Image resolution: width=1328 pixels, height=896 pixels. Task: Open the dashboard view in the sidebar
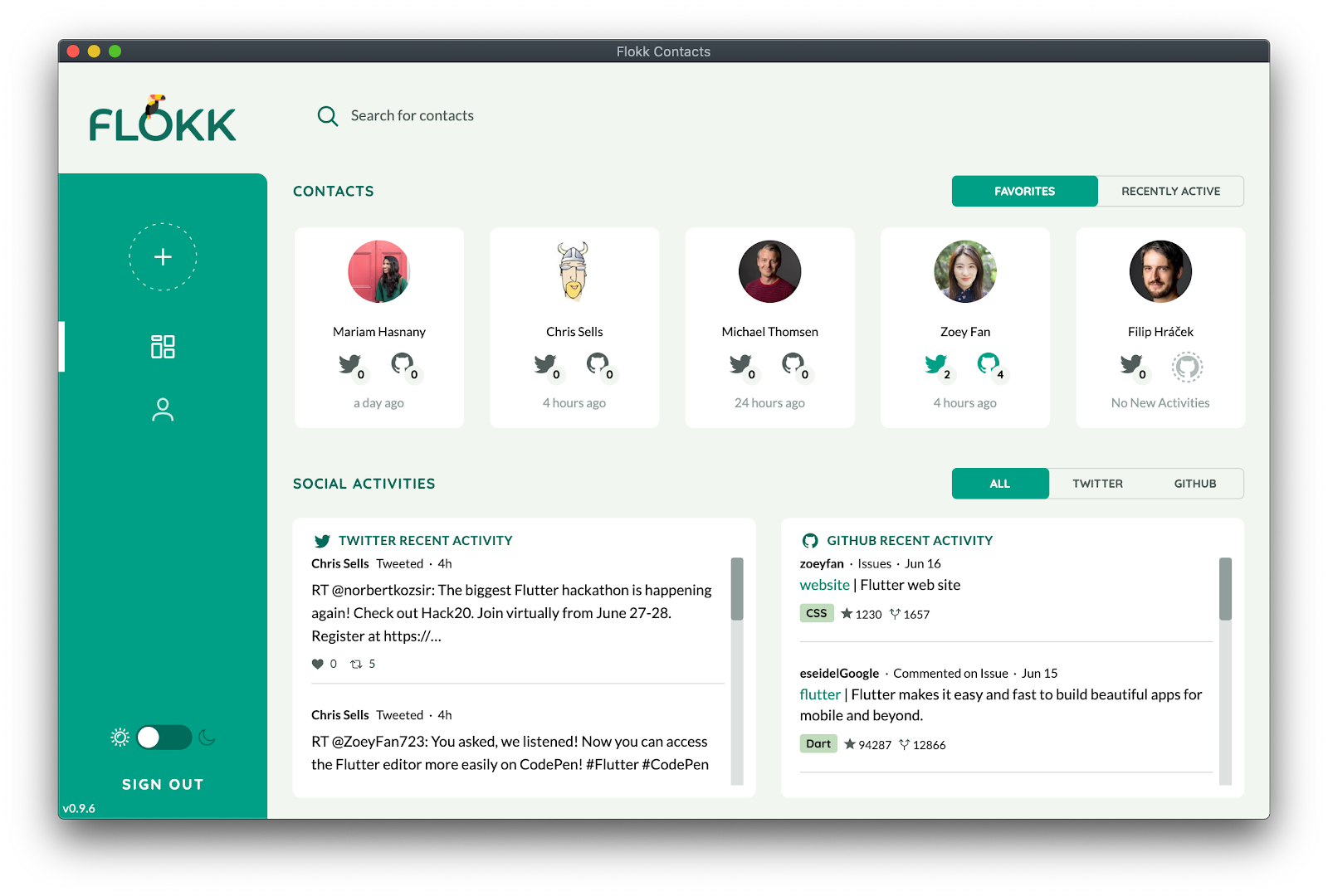pyautogui.click(x=163, y=348)
